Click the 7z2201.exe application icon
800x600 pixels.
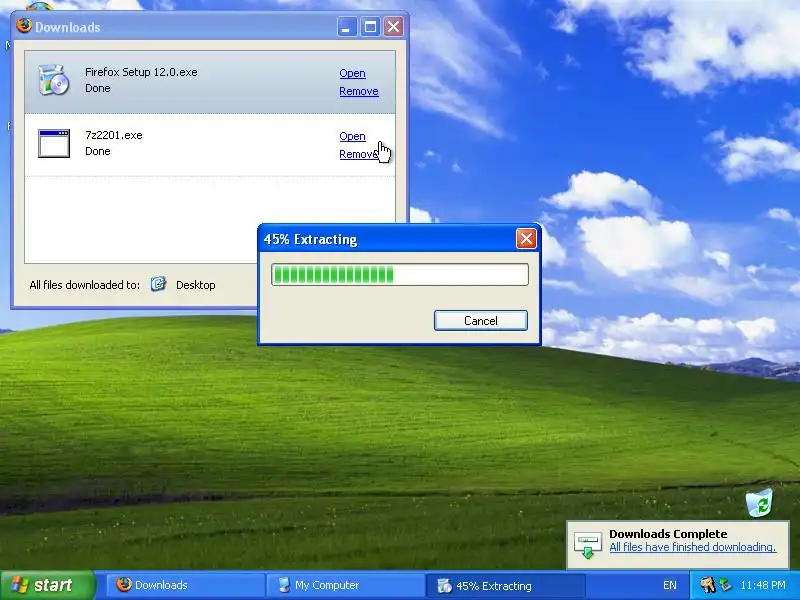[x=54, y=143]
